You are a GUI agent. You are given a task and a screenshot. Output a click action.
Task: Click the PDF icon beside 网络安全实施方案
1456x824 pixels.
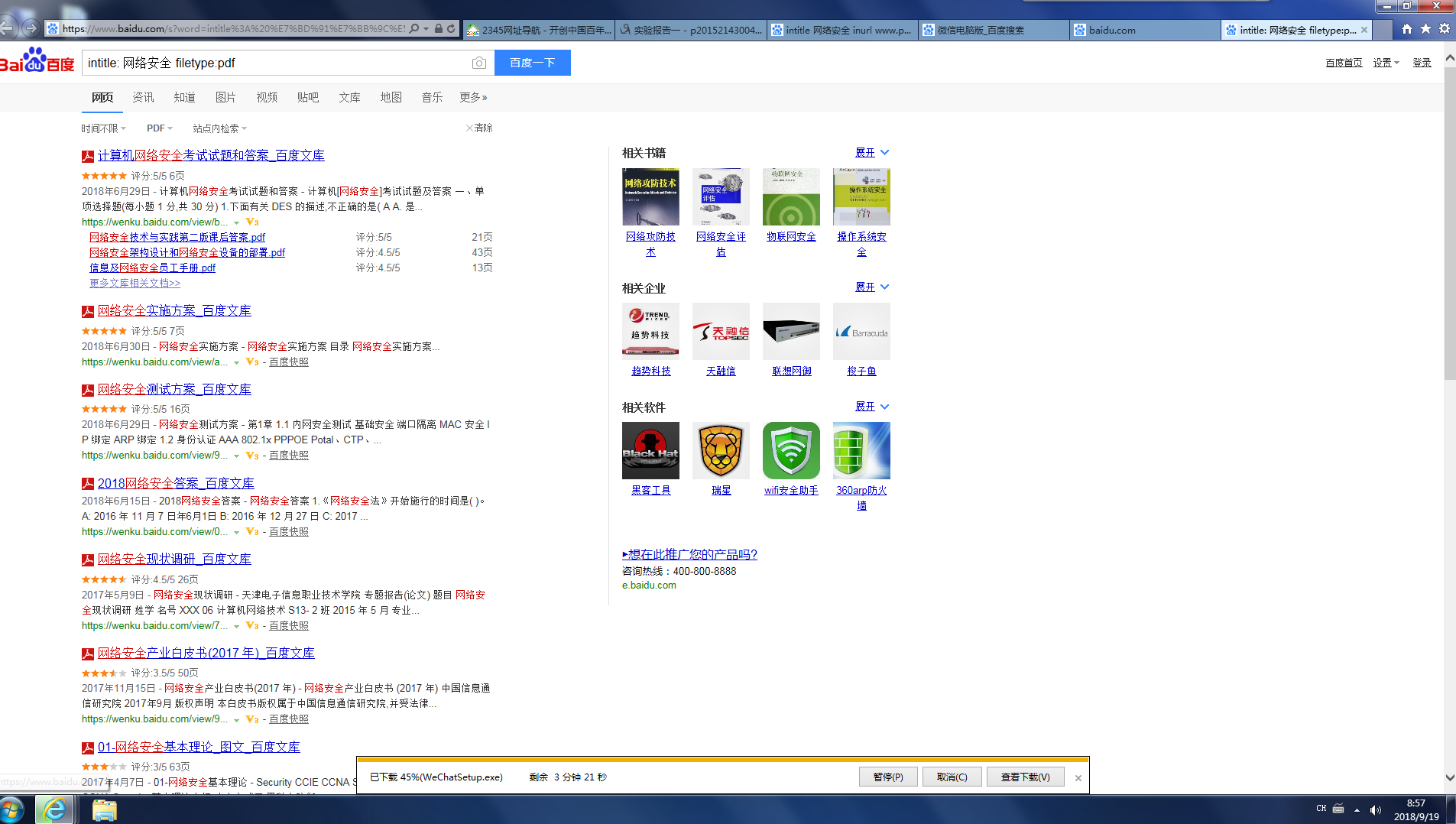point(88,311)
